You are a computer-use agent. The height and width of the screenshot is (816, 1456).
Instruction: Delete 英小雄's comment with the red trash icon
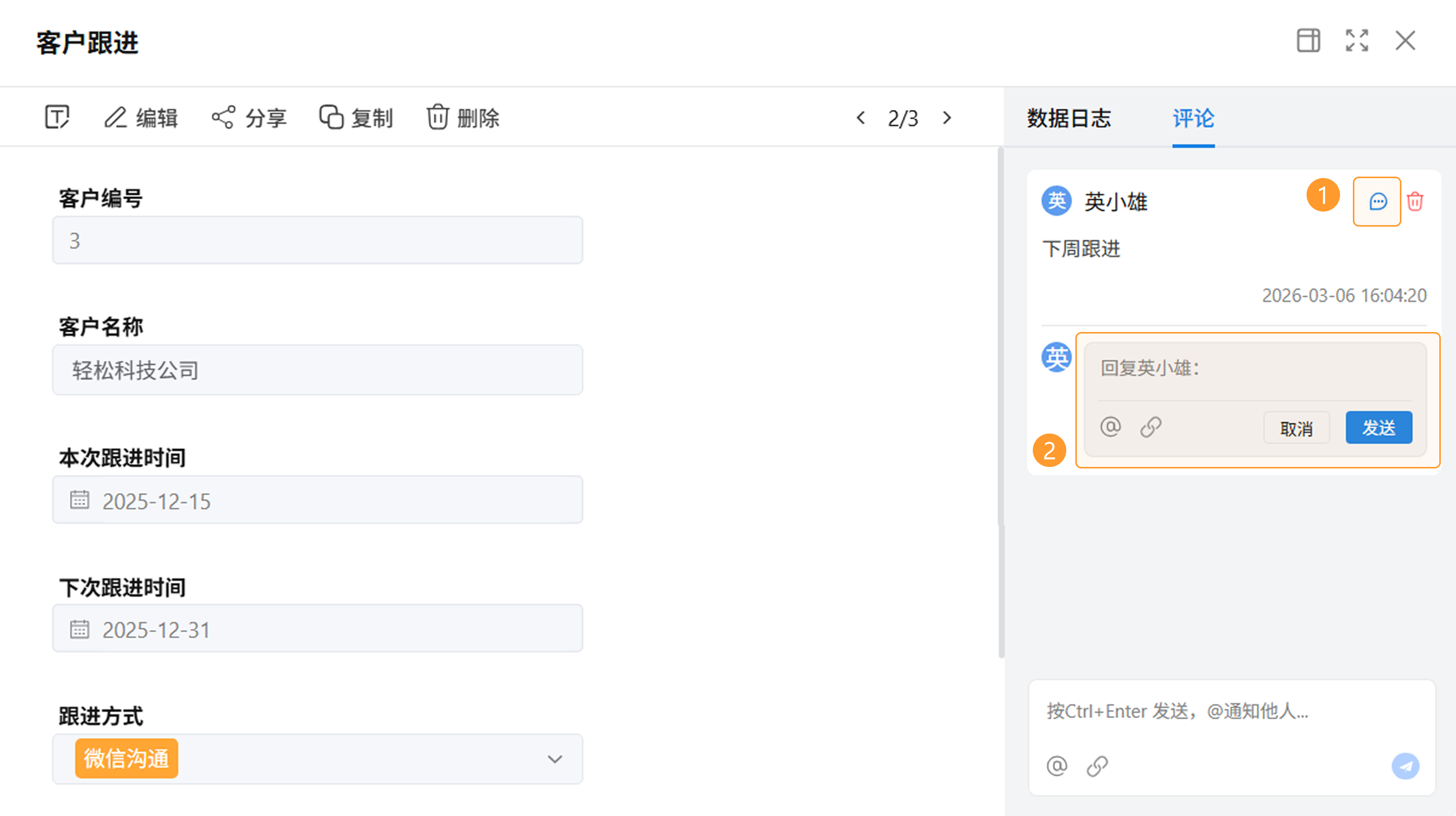tap(1415, 202)
